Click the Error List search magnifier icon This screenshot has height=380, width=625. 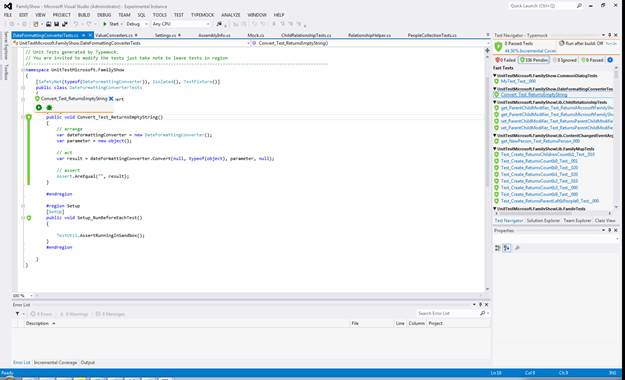(483, 313)
